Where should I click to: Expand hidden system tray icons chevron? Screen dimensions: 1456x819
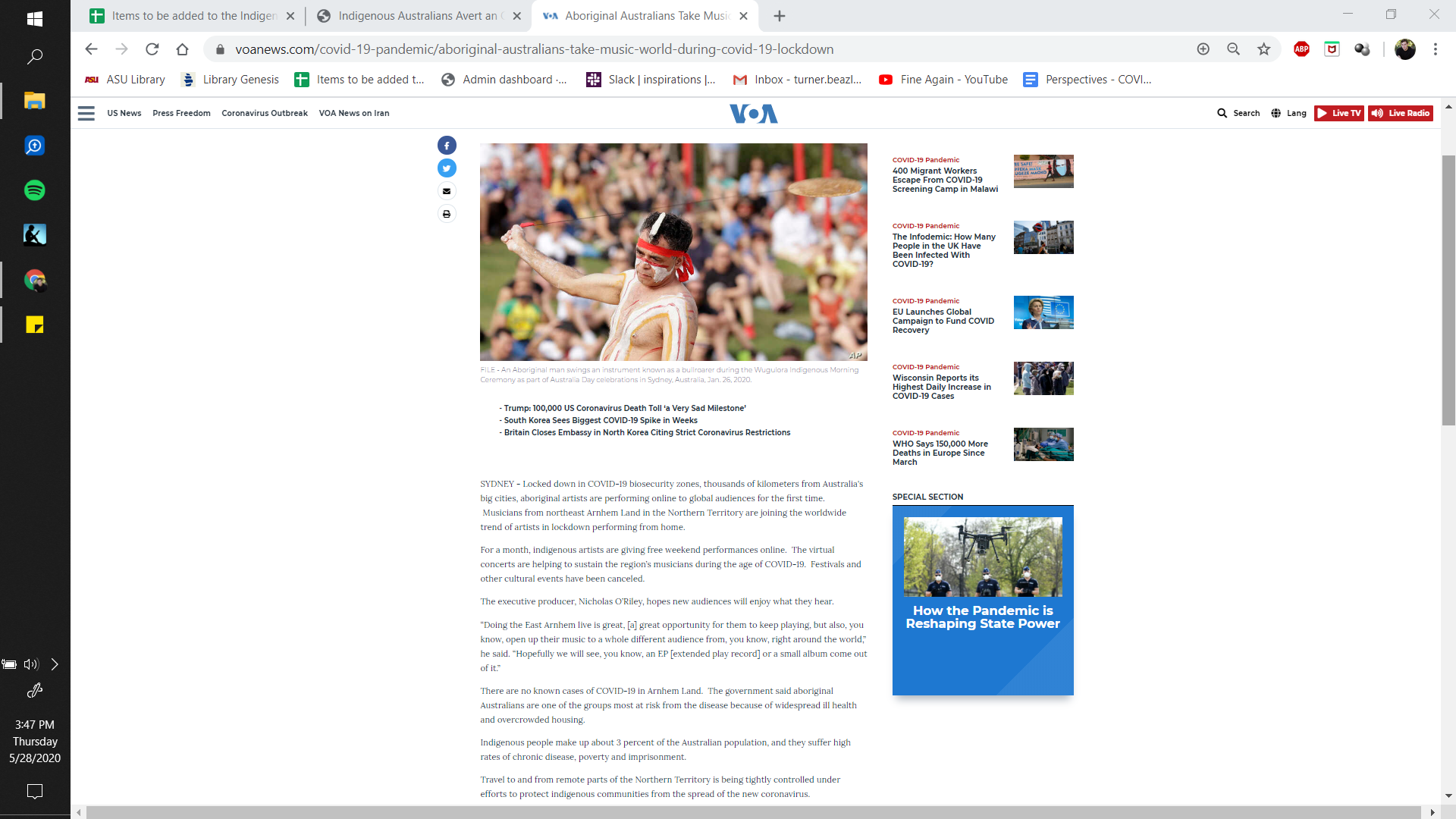coord(55,664)
